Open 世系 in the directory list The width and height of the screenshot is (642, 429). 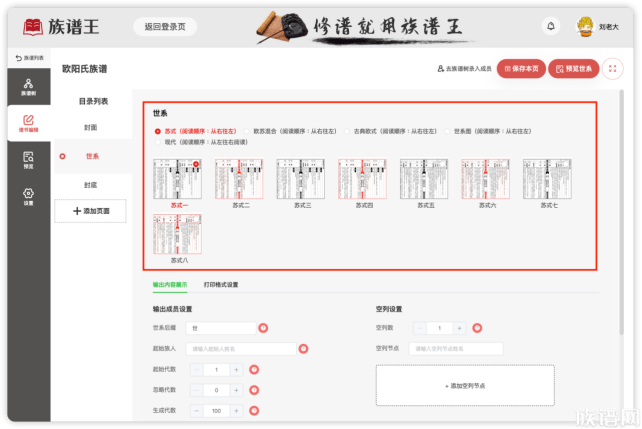pyautogui.click(x=93, y=156)
